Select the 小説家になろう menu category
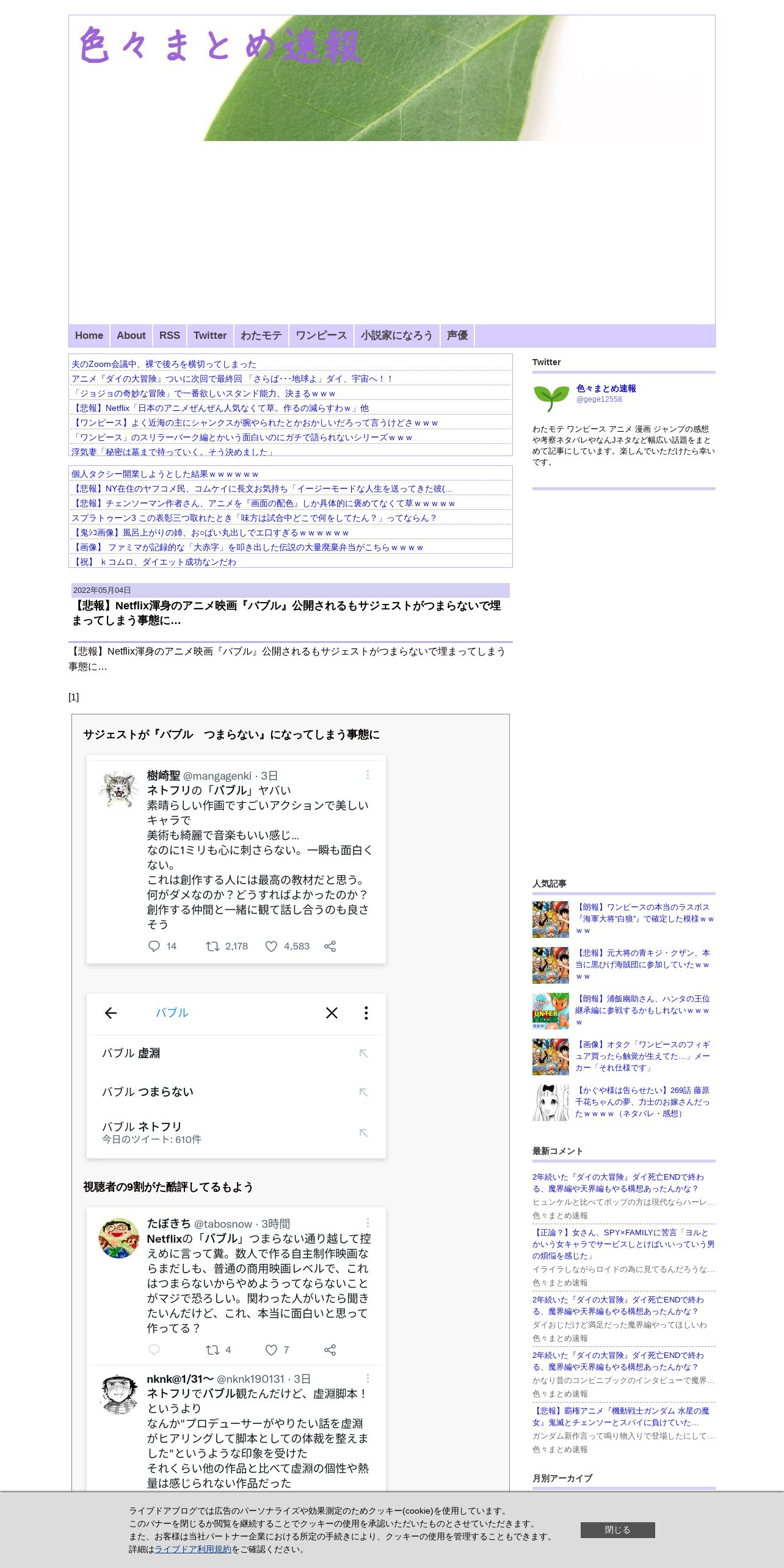The width and height of the screenshot is (784, 1568). point(397,335)
